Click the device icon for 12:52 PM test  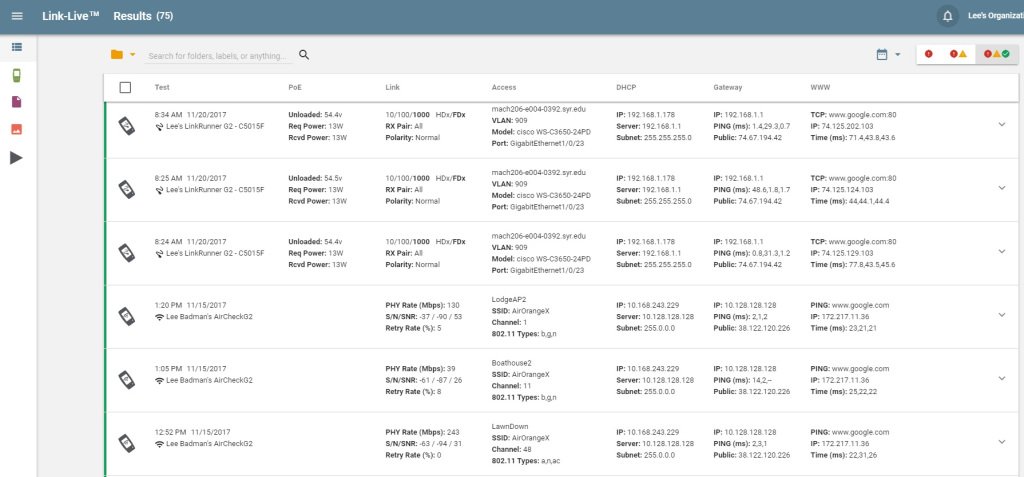click(126, 443)
